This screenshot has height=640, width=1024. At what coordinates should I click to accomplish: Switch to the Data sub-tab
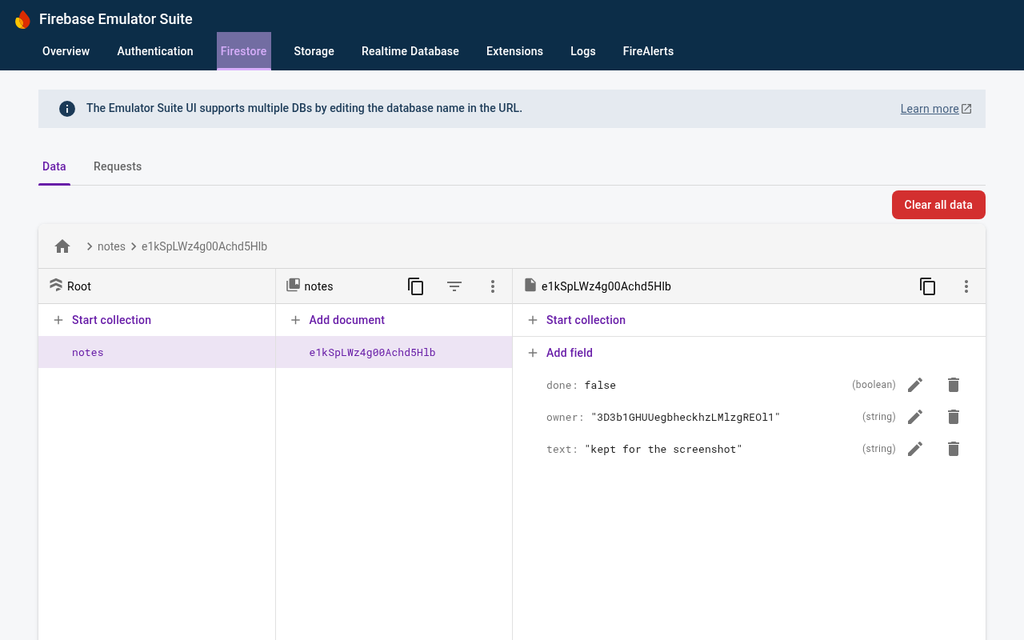pos(54,167)
